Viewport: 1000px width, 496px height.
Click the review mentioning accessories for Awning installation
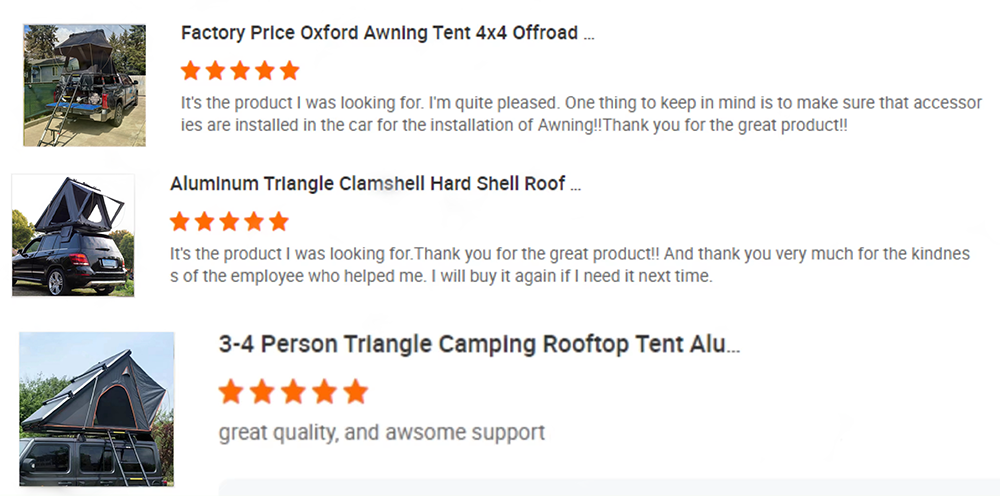tap(580, 115)
